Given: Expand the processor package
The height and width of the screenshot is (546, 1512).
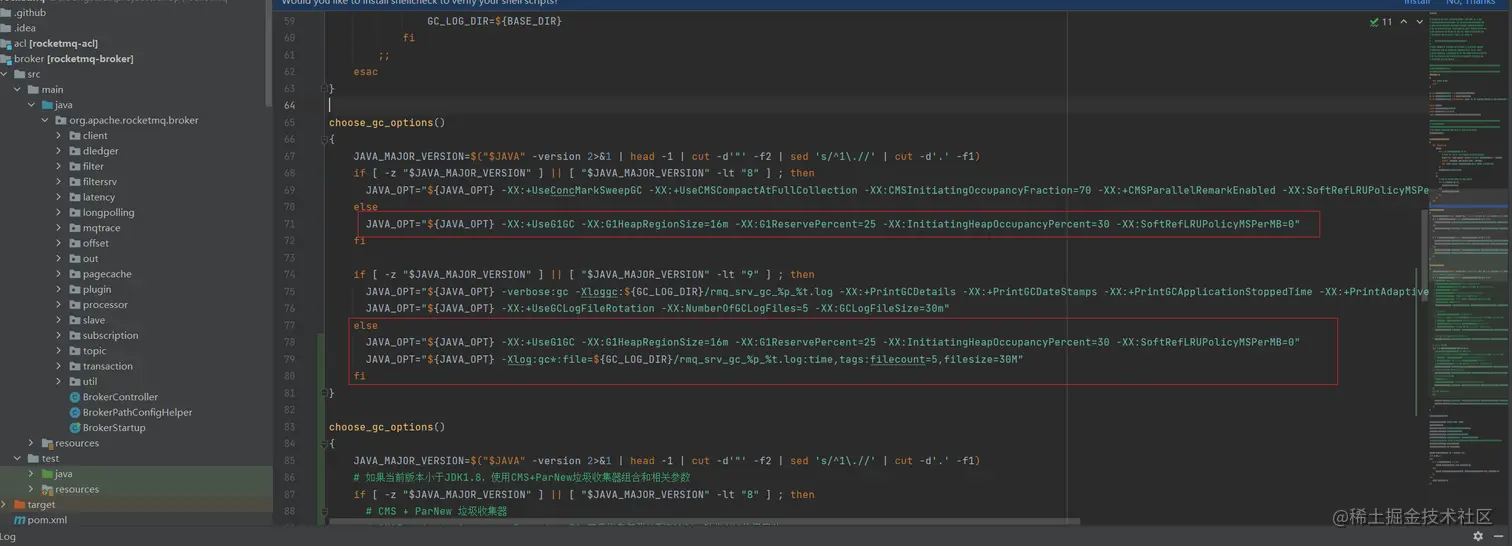Looking at the screenshot, I should point(59,305).
